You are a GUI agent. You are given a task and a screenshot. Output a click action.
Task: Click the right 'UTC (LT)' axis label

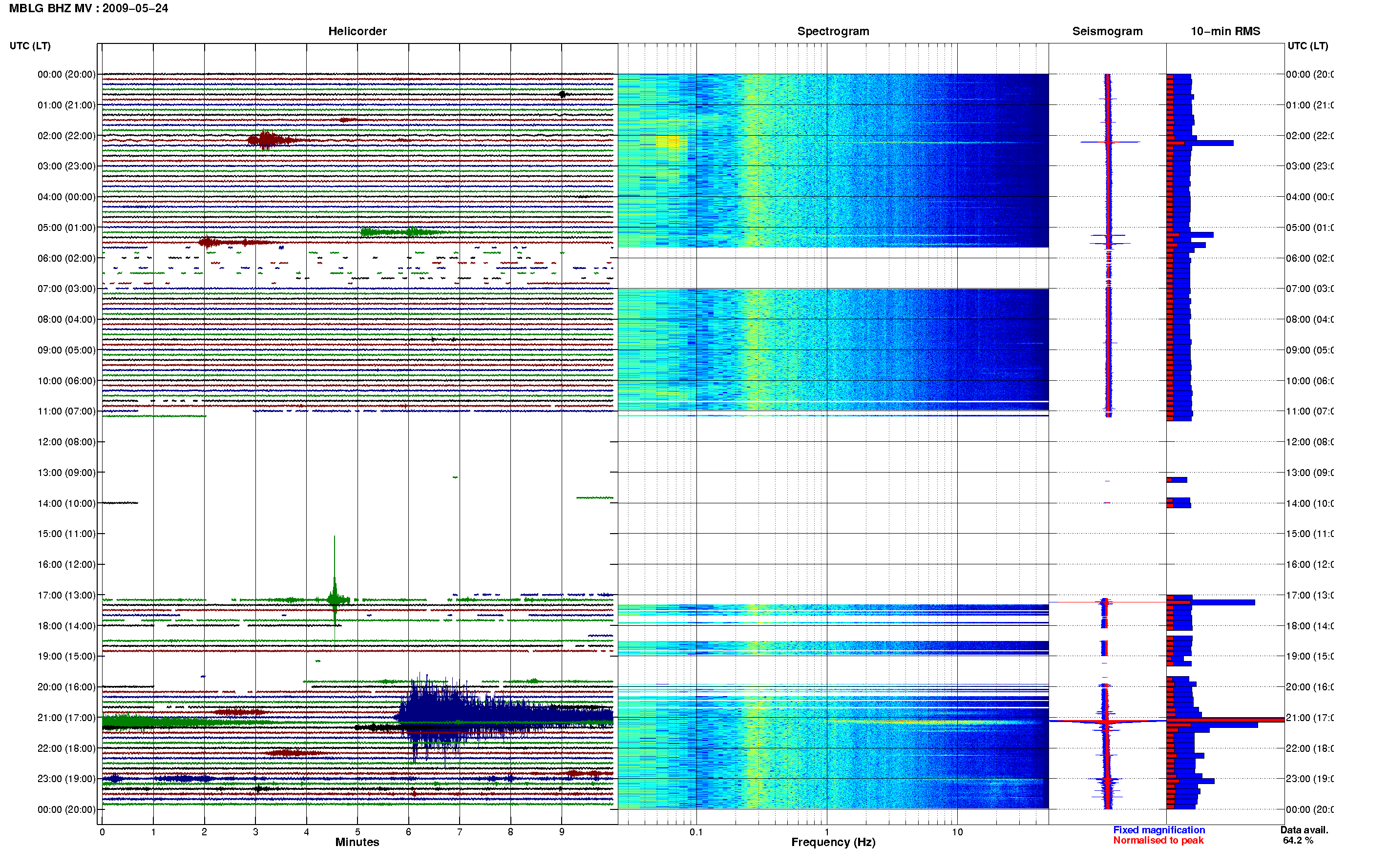[1307, 46]
